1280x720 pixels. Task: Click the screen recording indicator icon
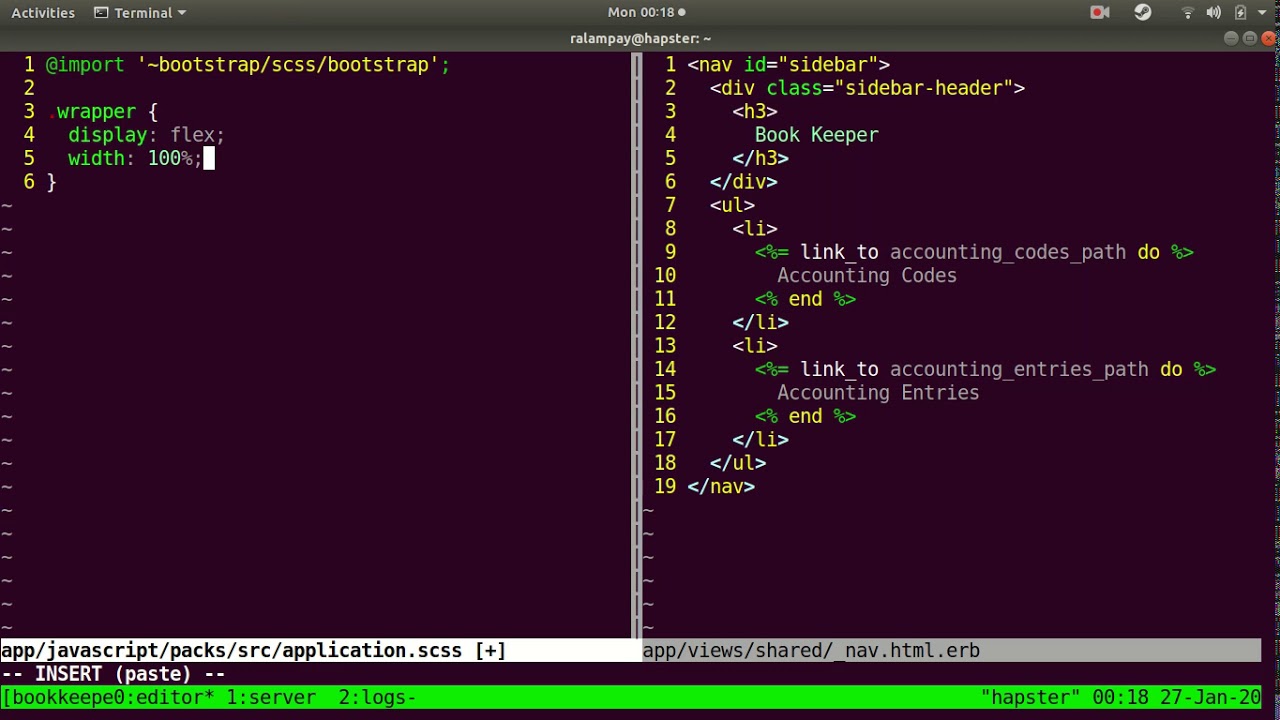(1100, 13)
